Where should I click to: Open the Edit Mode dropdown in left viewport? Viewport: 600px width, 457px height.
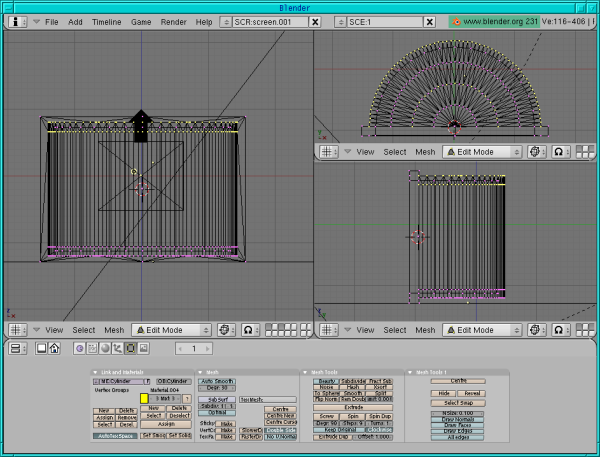173,329
